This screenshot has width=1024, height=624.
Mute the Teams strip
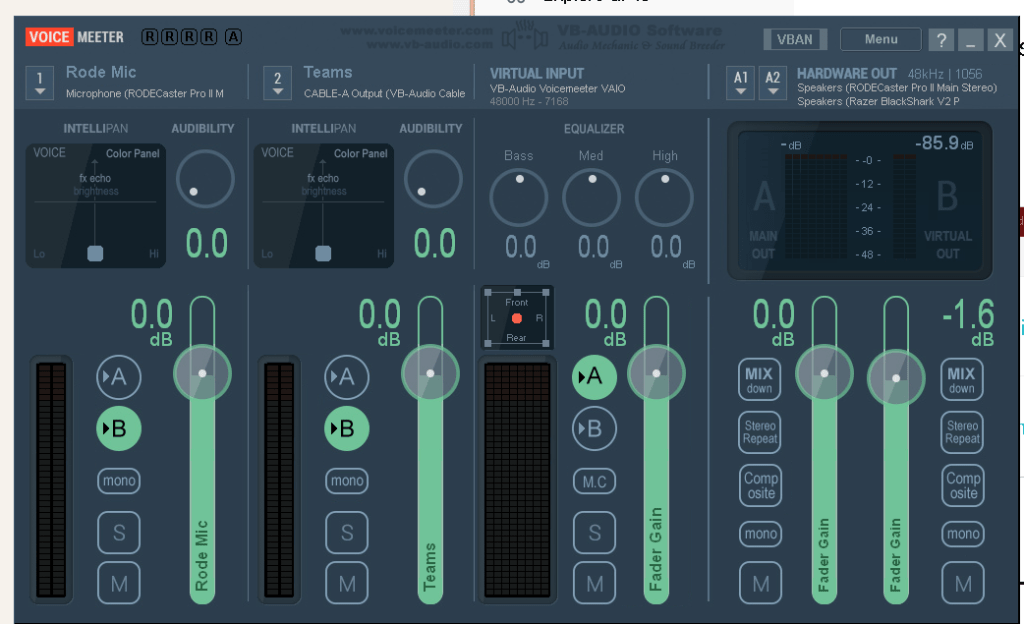coord(347,583)
